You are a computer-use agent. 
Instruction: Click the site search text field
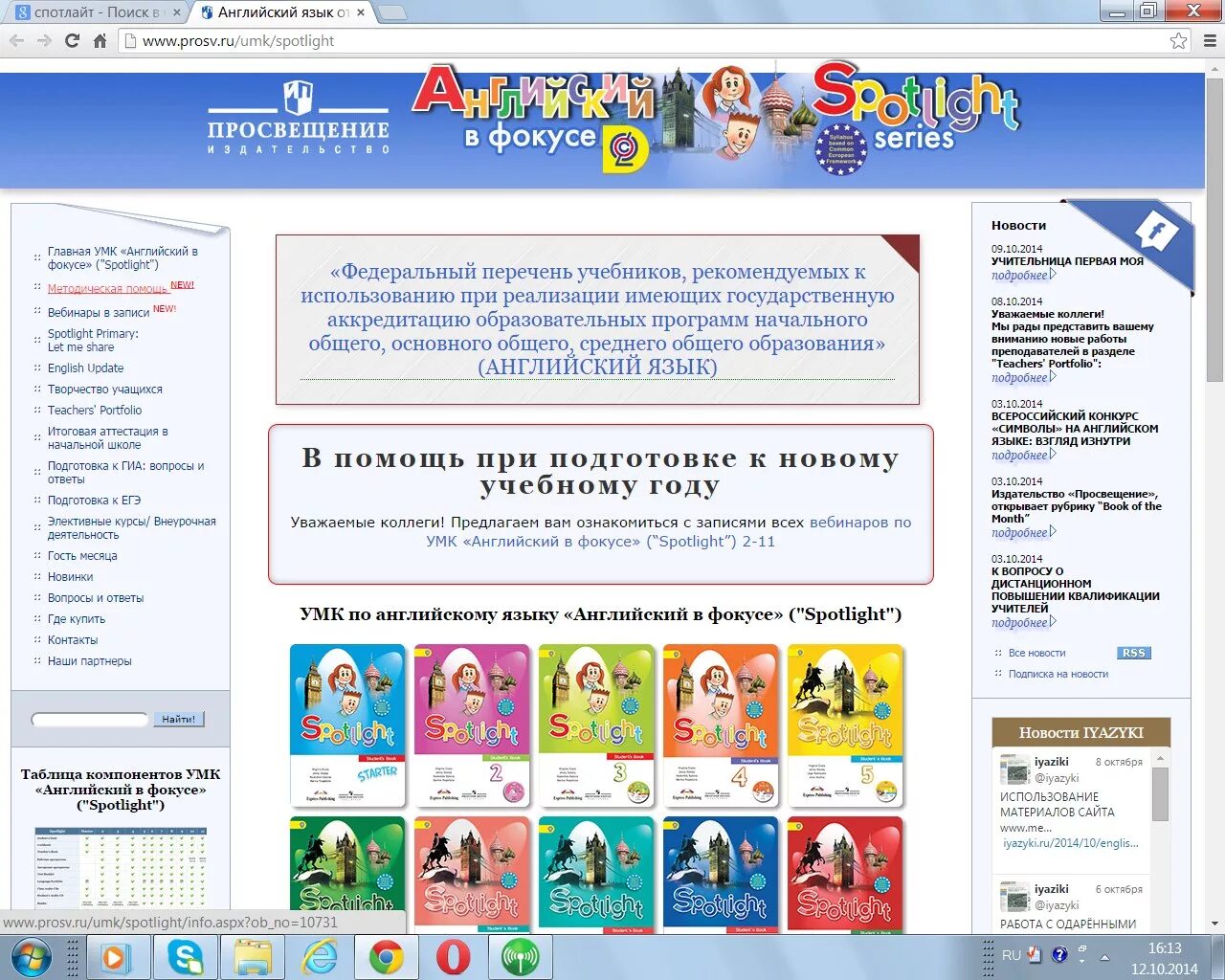pos(90,719)
